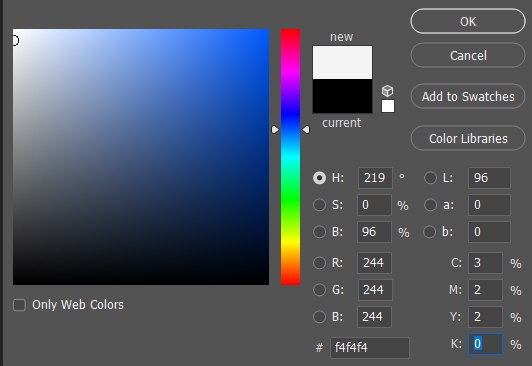Image resolution: width=532 pixels, height=366 pixels.
Task: Select the lowercase Lab b radio button
Action: click(x=430, y=232)
